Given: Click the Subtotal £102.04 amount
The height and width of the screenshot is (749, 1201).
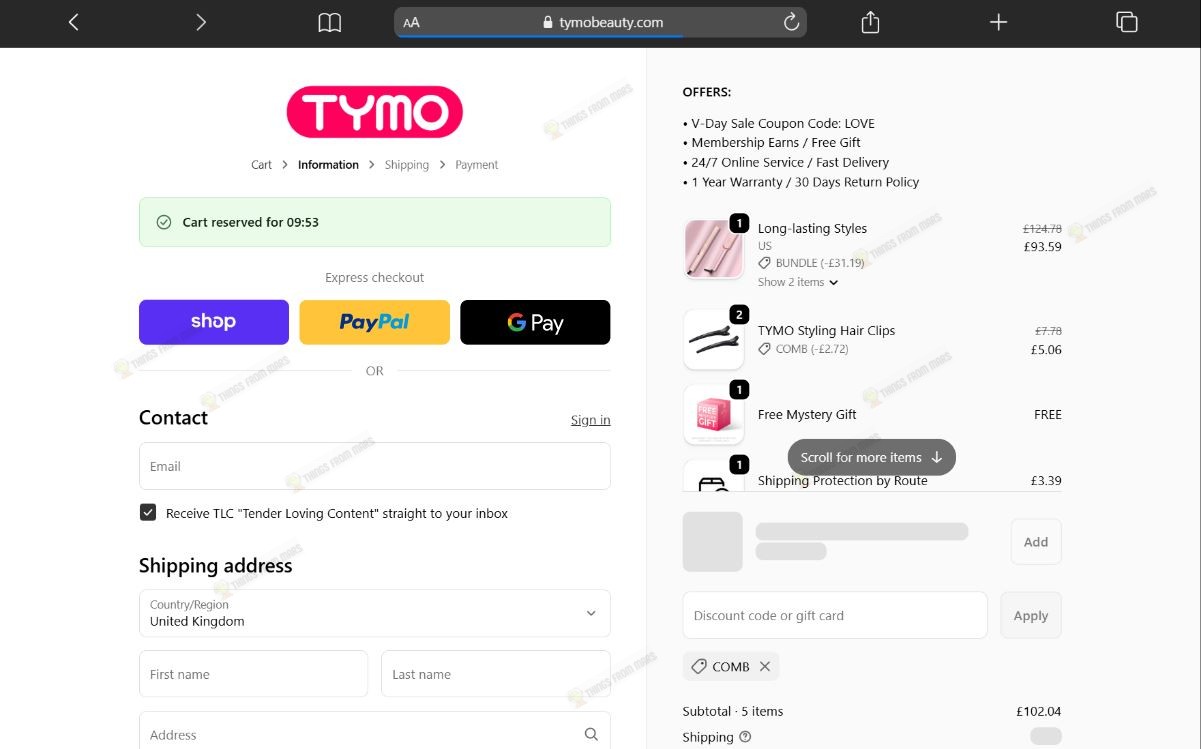Looking at the screenshot, I should coord(1038,711).
